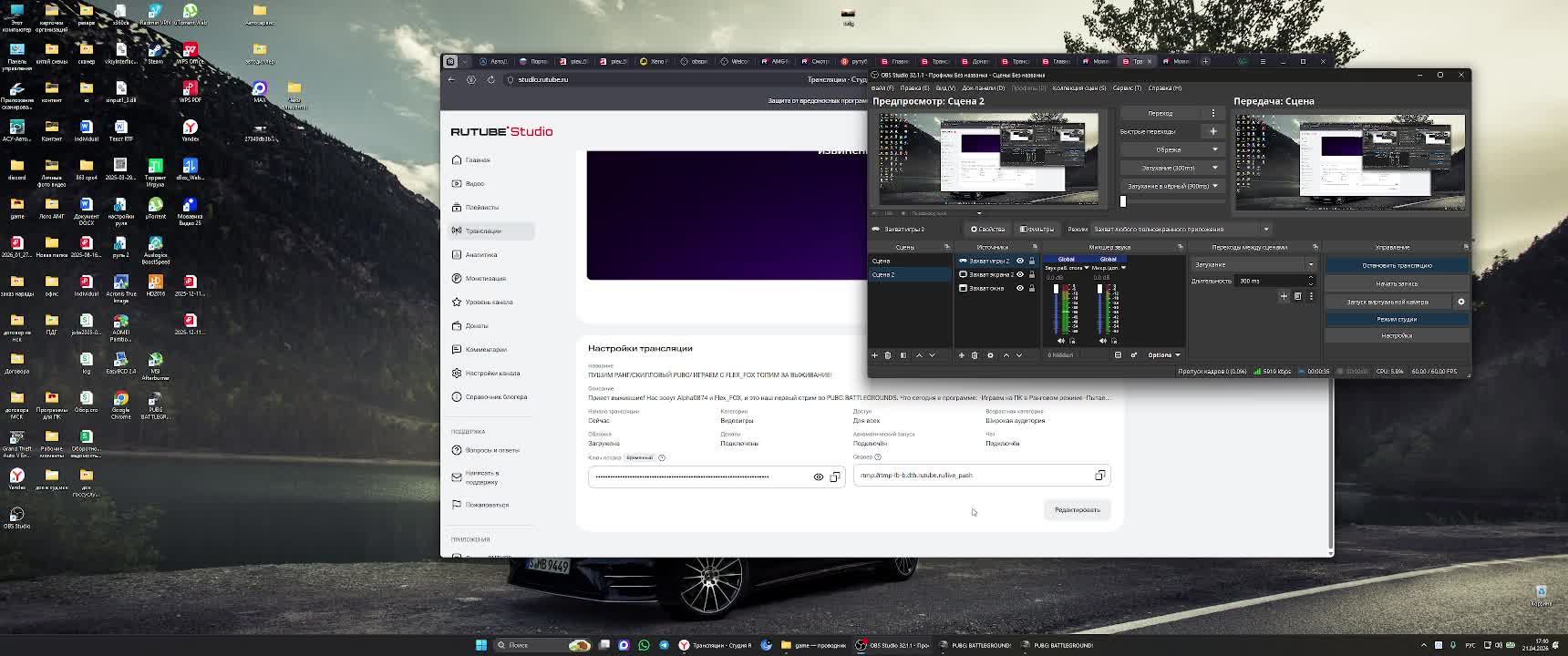This screenshot has width=1568, height=656.
Task: Open scene filters icon in Scenes toolbar
Action: pyautogui.click(x=903, y=355)
